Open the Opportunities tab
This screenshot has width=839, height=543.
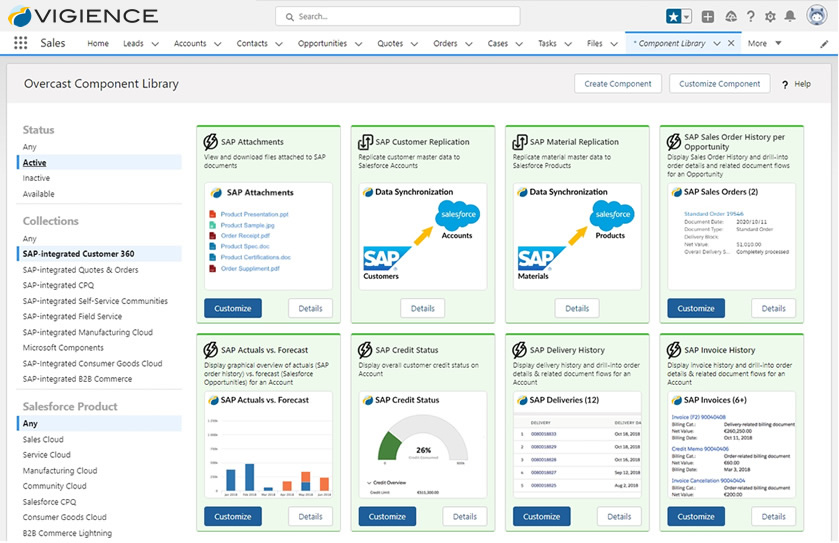click(322, 43)
